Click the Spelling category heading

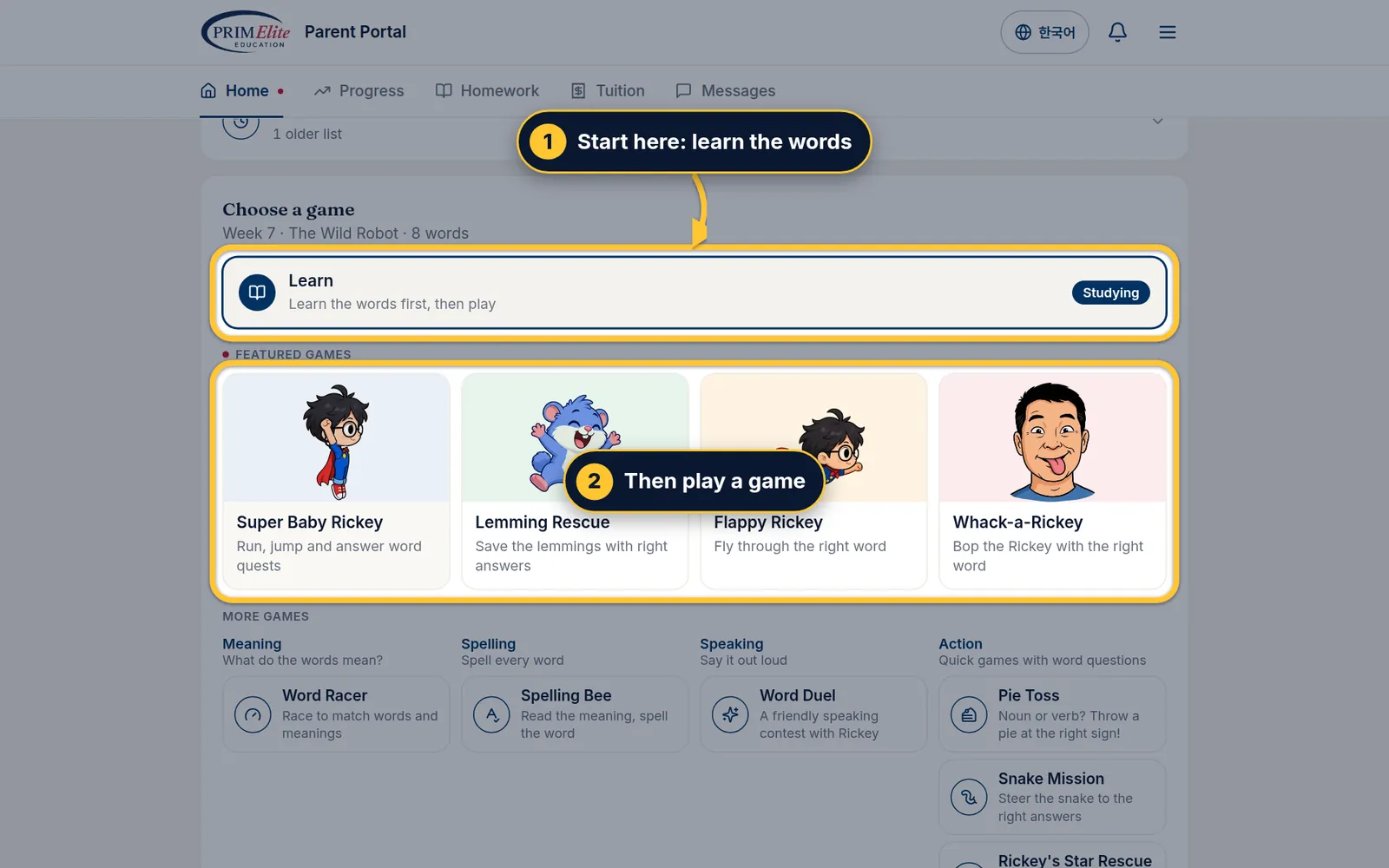(488, 644)
